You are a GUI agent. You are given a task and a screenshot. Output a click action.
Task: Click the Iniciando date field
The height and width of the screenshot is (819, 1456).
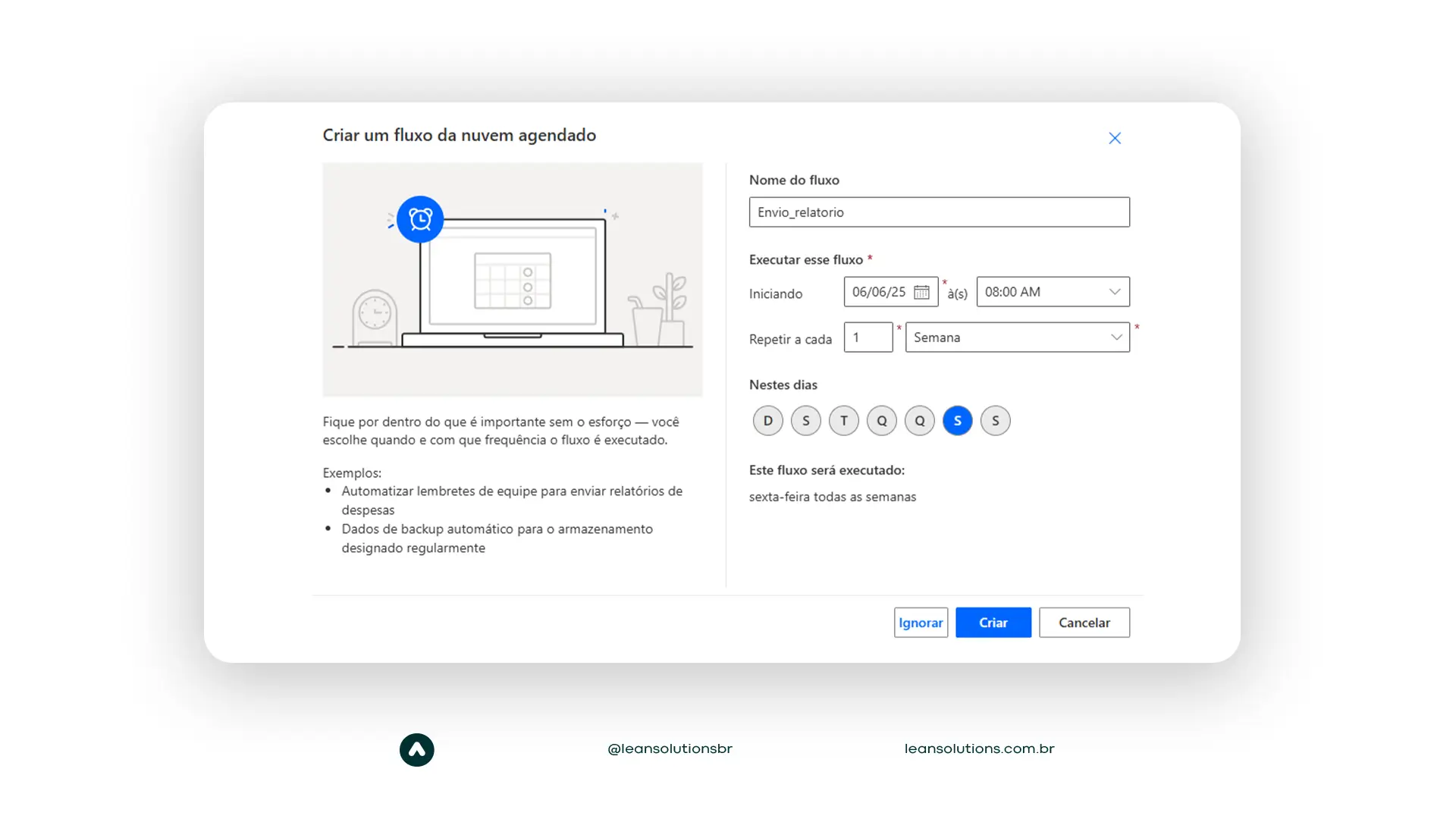(890, 292)
